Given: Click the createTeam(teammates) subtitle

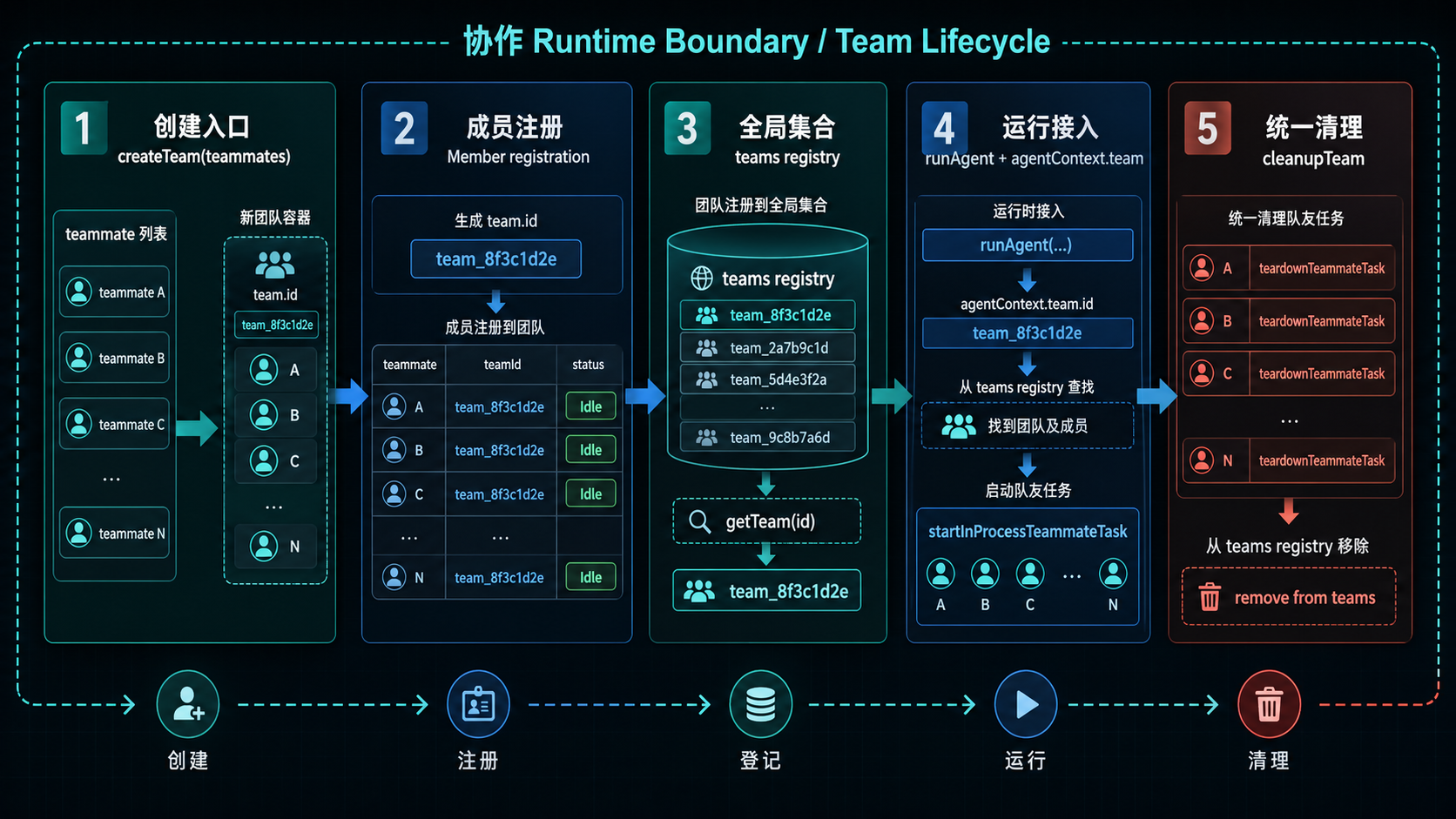Looking at the screenshot, I should [x=204, y=157].
